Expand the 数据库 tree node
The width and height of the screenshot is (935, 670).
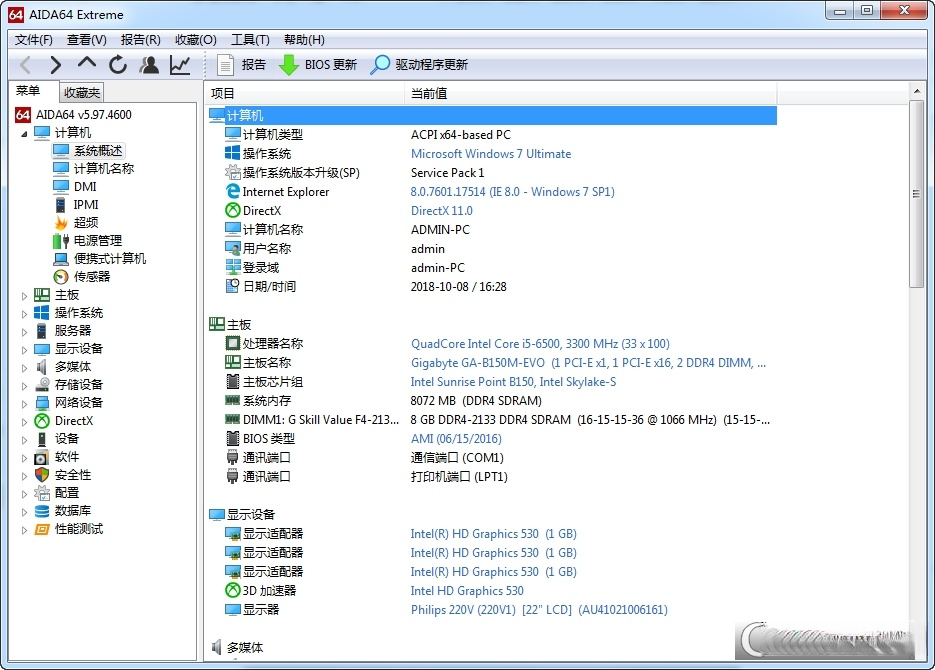(x=24, y=511)
